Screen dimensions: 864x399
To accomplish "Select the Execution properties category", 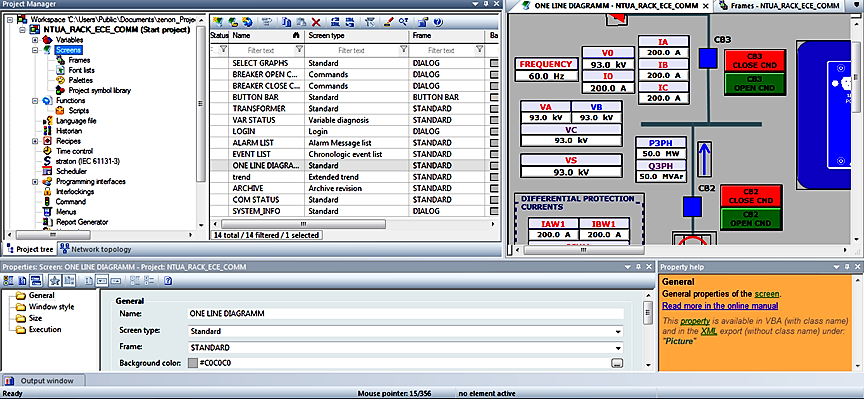I will tap(45, 330).
